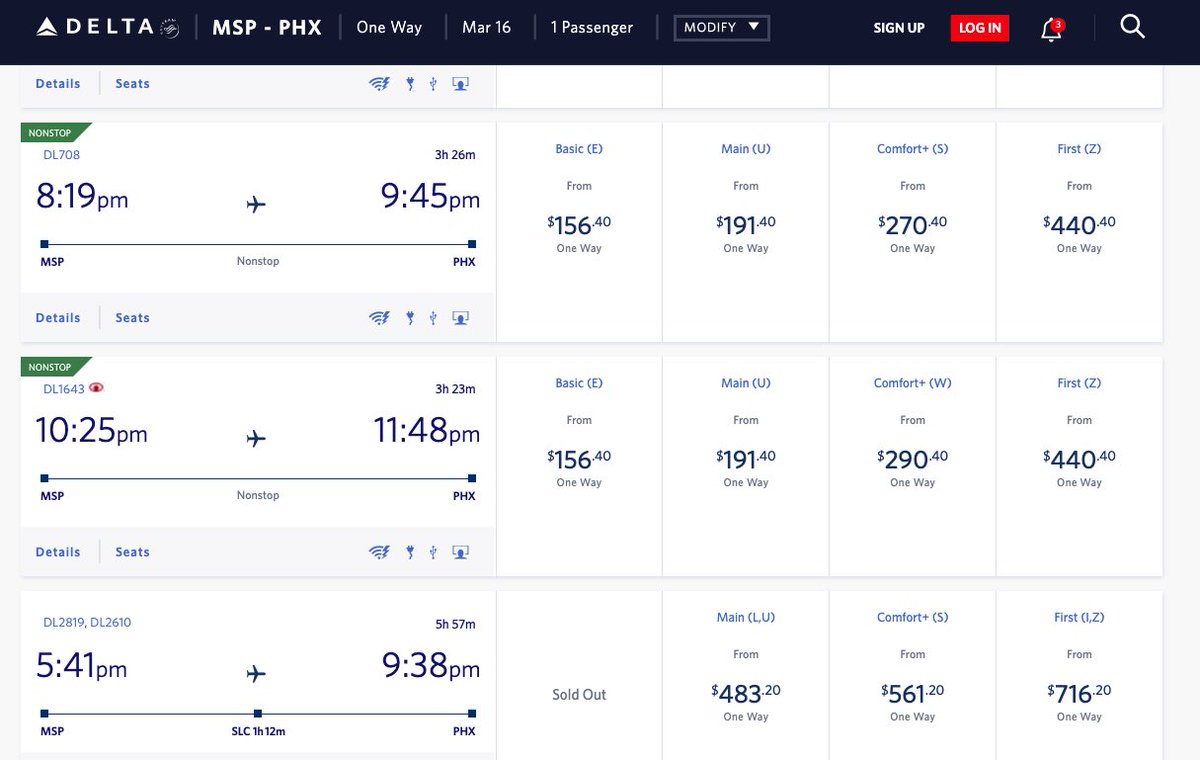The height and width of the screenshot is (760, 1200).
Task: Click flight number DL1643
Action: click(x=64, y=389)
